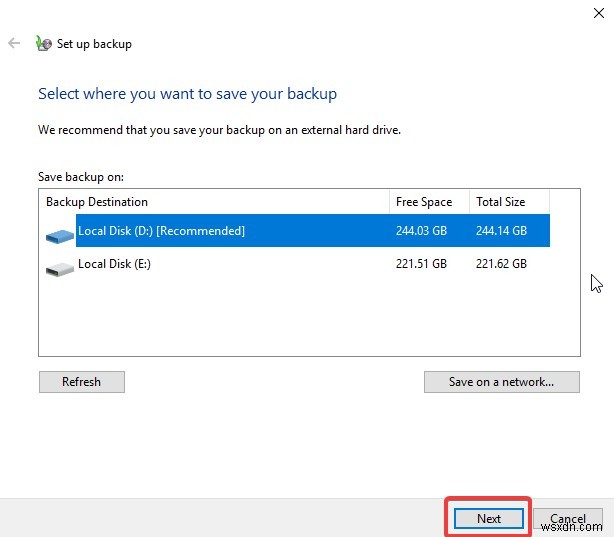The height and width of the screenshot is (537, 614).
Task: Click the Set up backup wizard icon
Action: (x=43, y=43)
